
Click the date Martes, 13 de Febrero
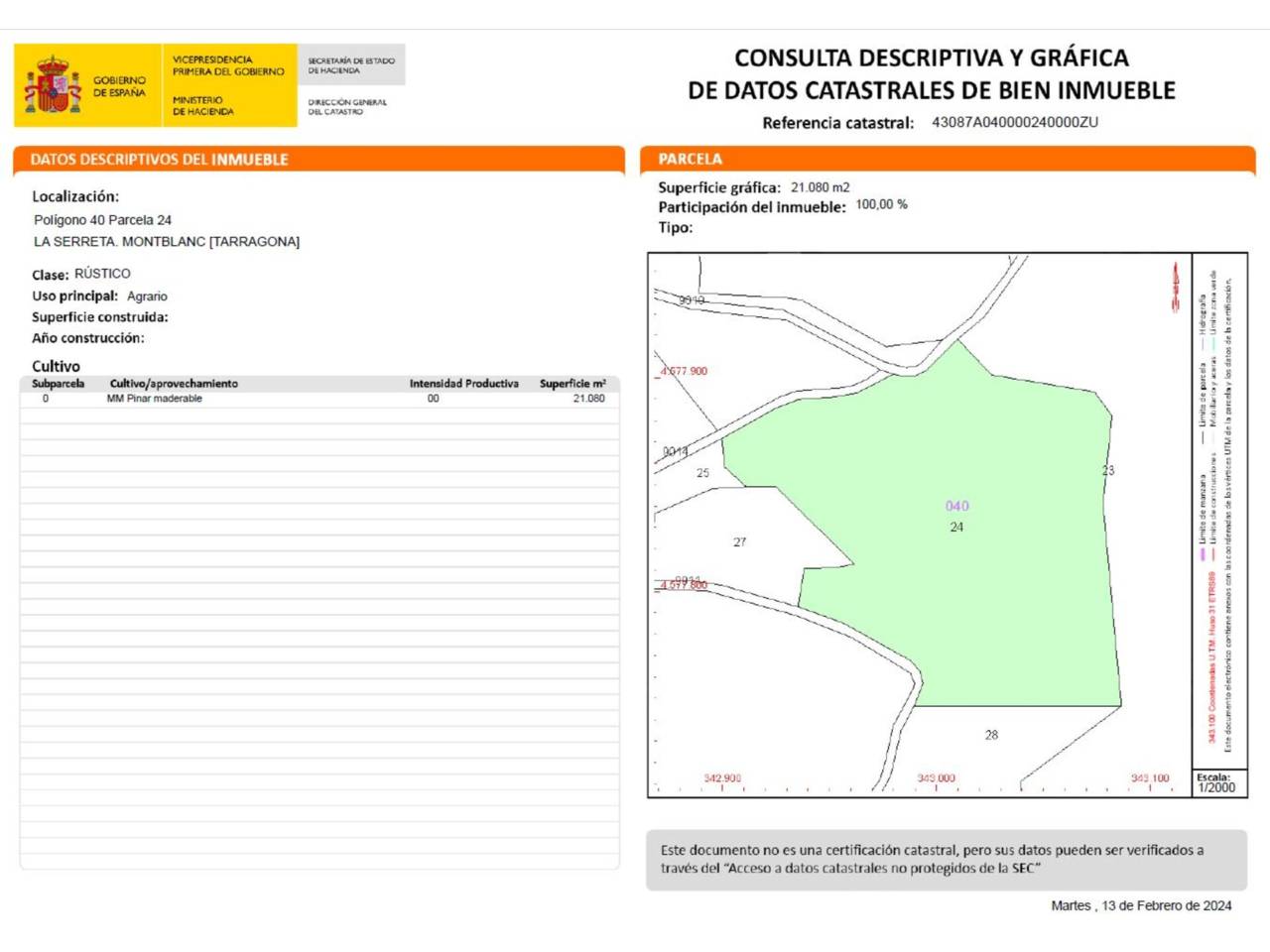(x=1141, y=905)
